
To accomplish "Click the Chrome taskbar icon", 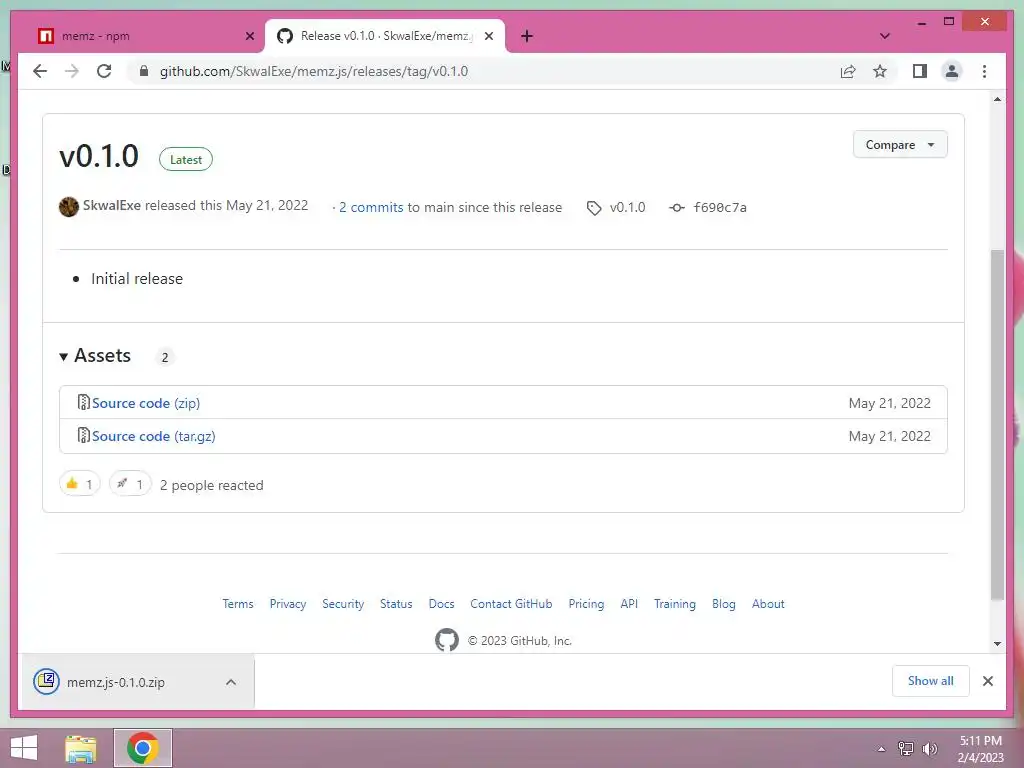I will pos(143,748).
